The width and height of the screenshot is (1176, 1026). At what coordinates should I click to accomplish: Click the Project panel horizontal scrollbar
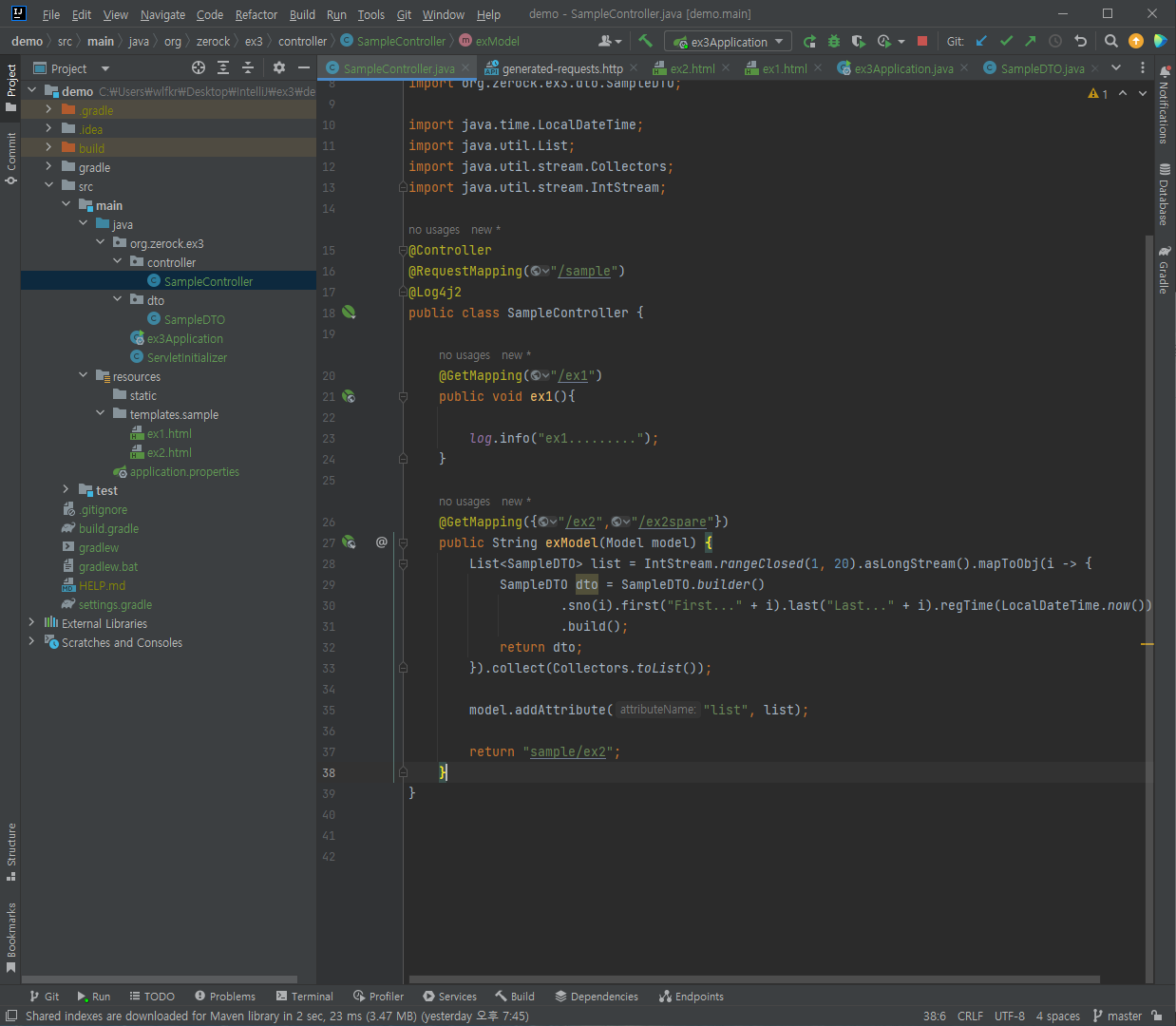click(x=160, y=978)
